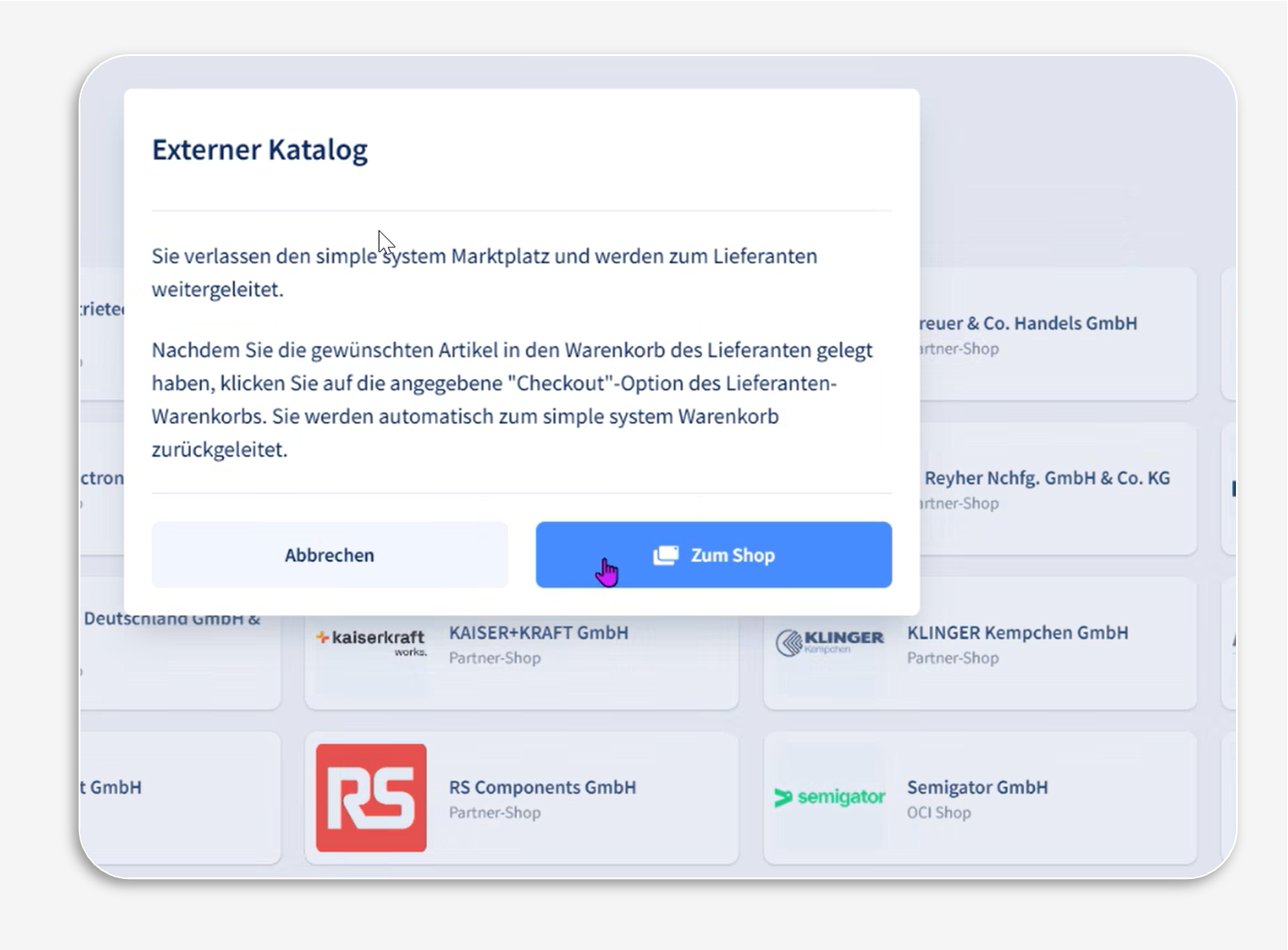Click the kaiserkraft logo
The width and height of the screenshot is (1288, 950).
coord(371,642)
